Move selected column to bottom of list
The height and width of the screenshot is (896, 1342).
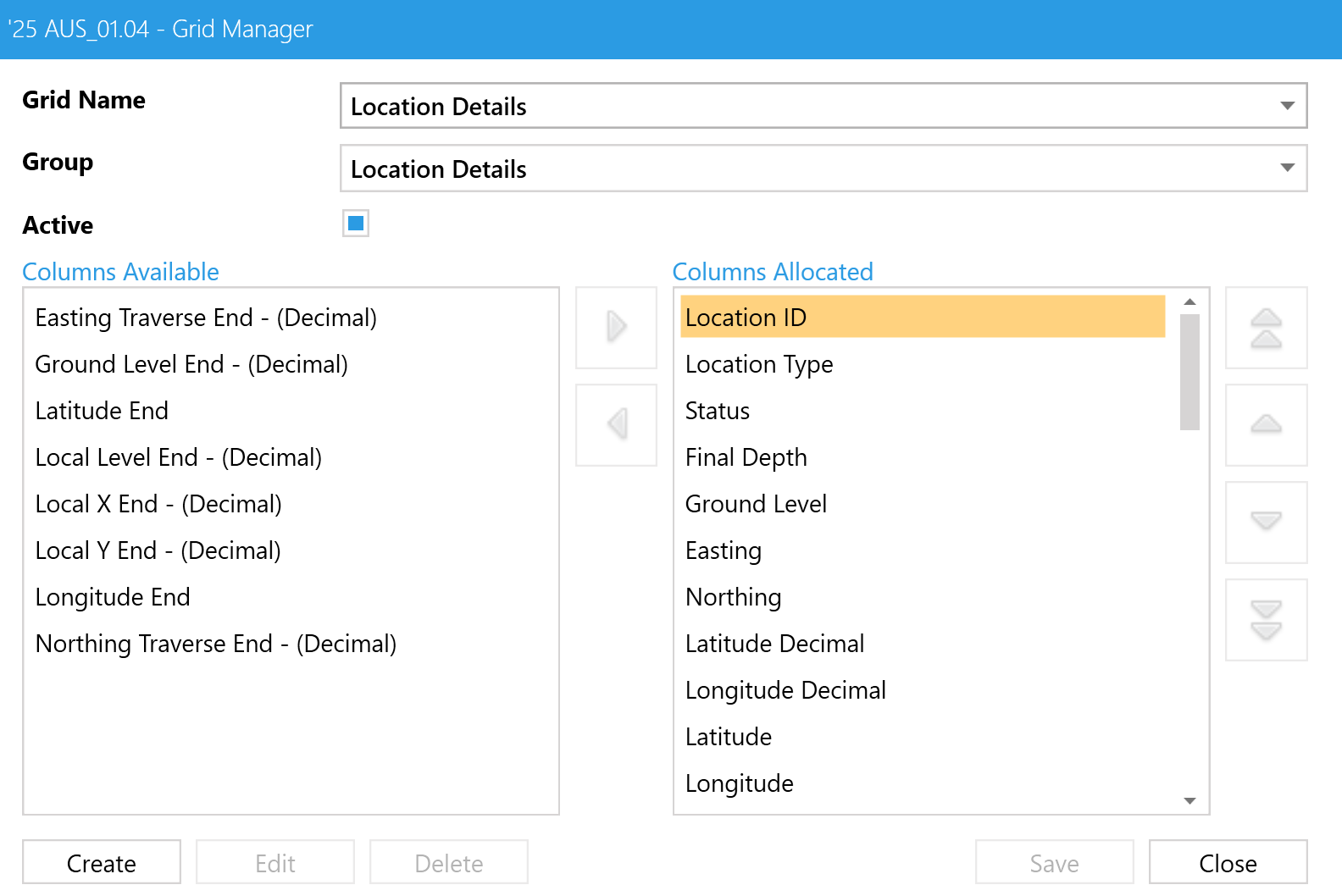[x=1266, y=619]
